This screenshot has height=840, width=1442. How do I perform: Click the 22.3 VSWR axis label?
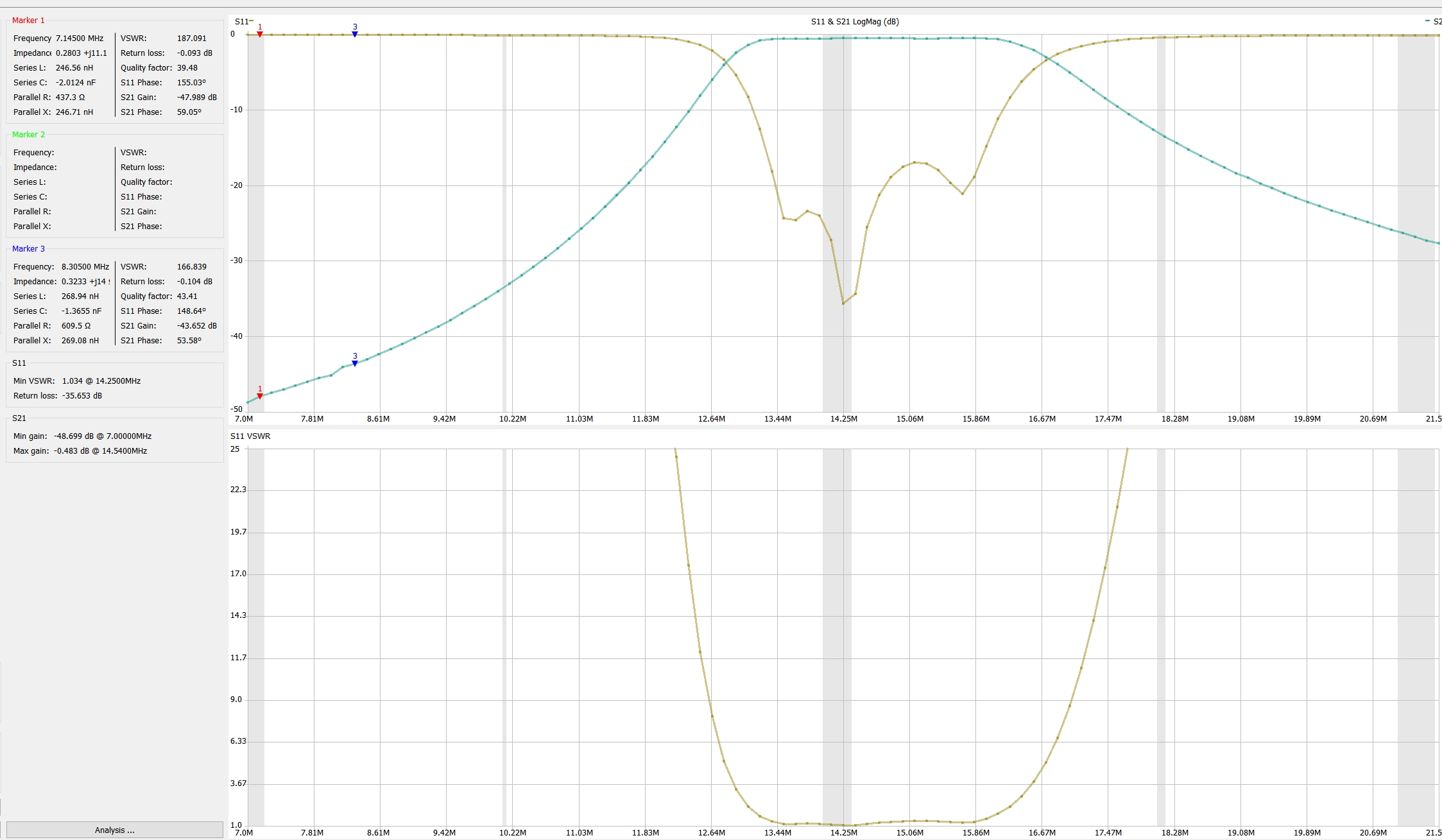pos(238,490)
